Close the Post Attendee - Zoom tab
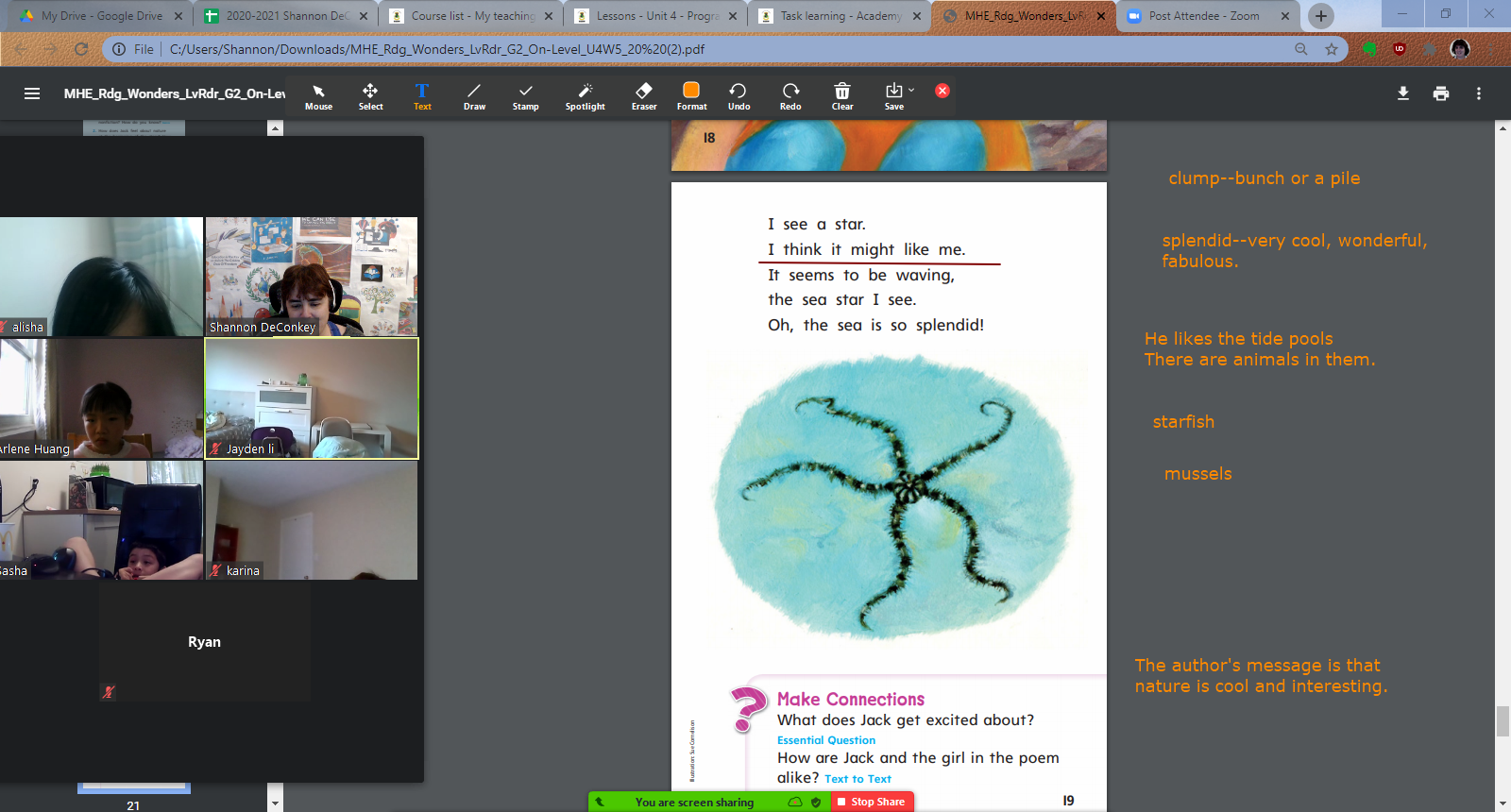 coord(1285,16)
